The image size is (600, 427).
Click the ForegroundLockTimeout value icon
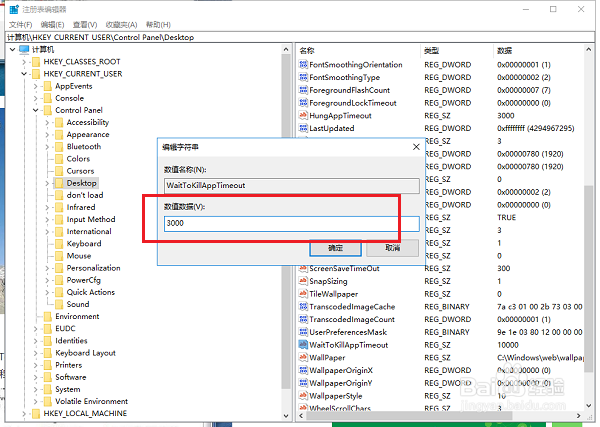click(303, 103)
